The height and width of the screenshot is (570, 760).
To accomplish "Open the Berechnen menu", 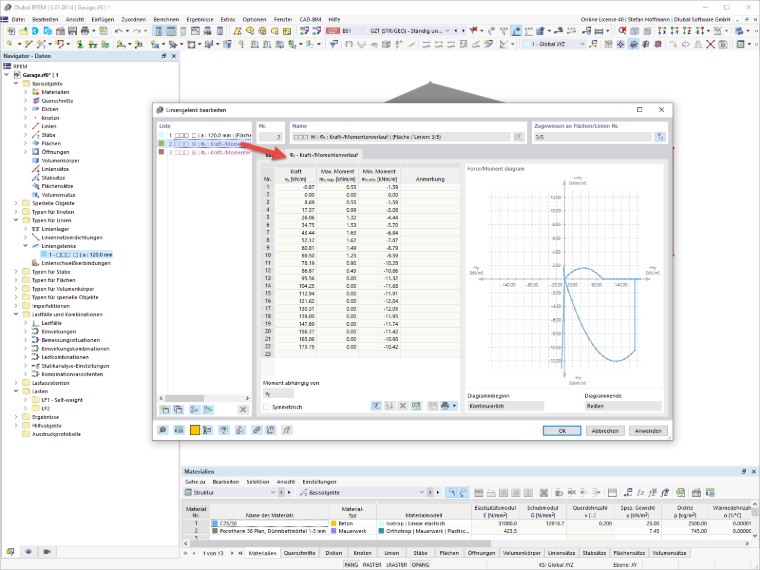I will pos(166,19).
